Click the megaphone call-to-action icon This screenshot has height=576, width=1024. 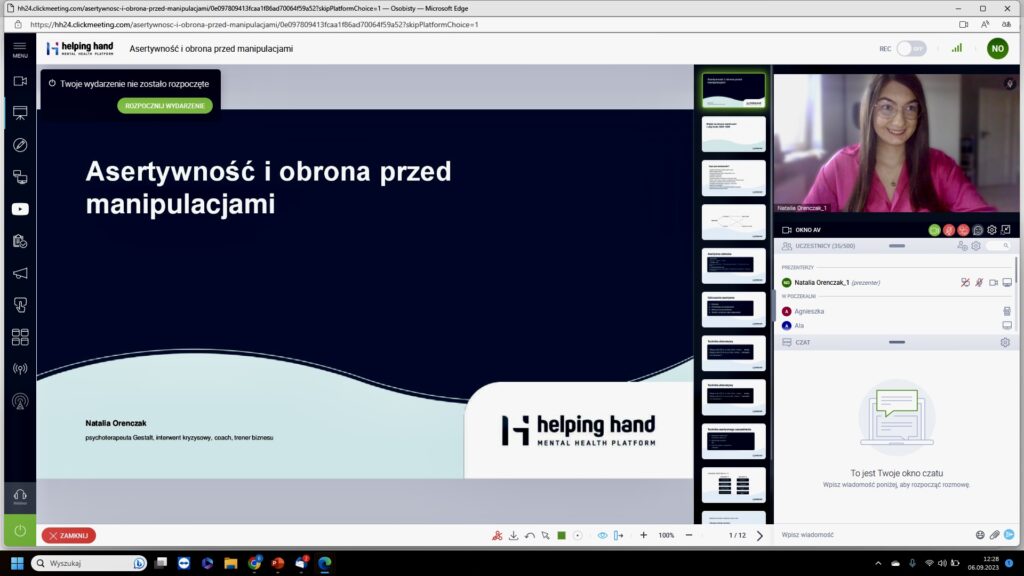20,273
